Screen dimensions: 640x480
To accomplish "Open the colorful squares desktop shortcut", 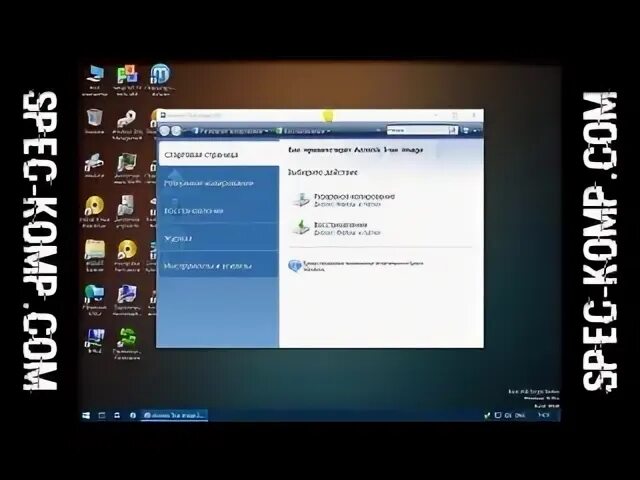I will (x=127, y=80).
